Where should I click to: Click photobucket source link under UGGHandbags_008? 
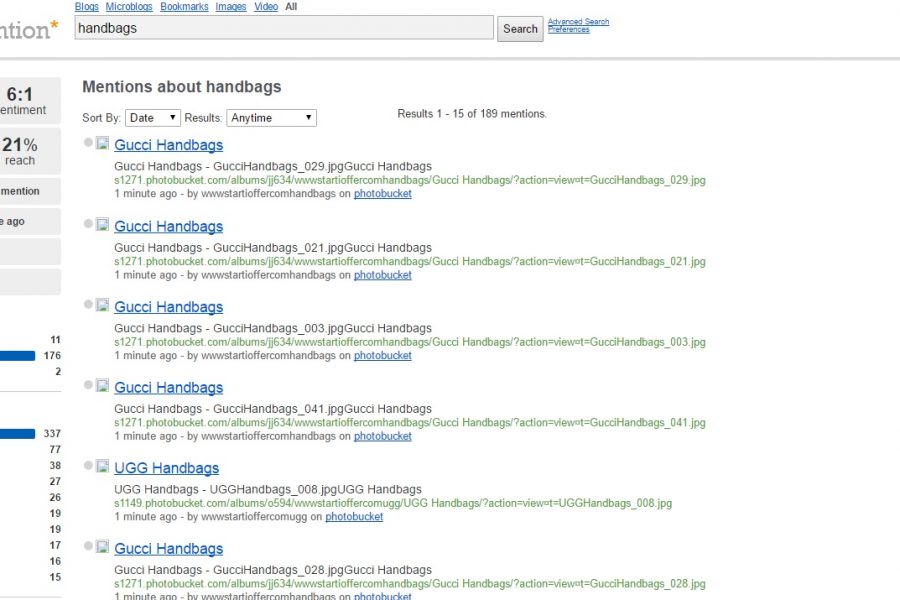354,517
